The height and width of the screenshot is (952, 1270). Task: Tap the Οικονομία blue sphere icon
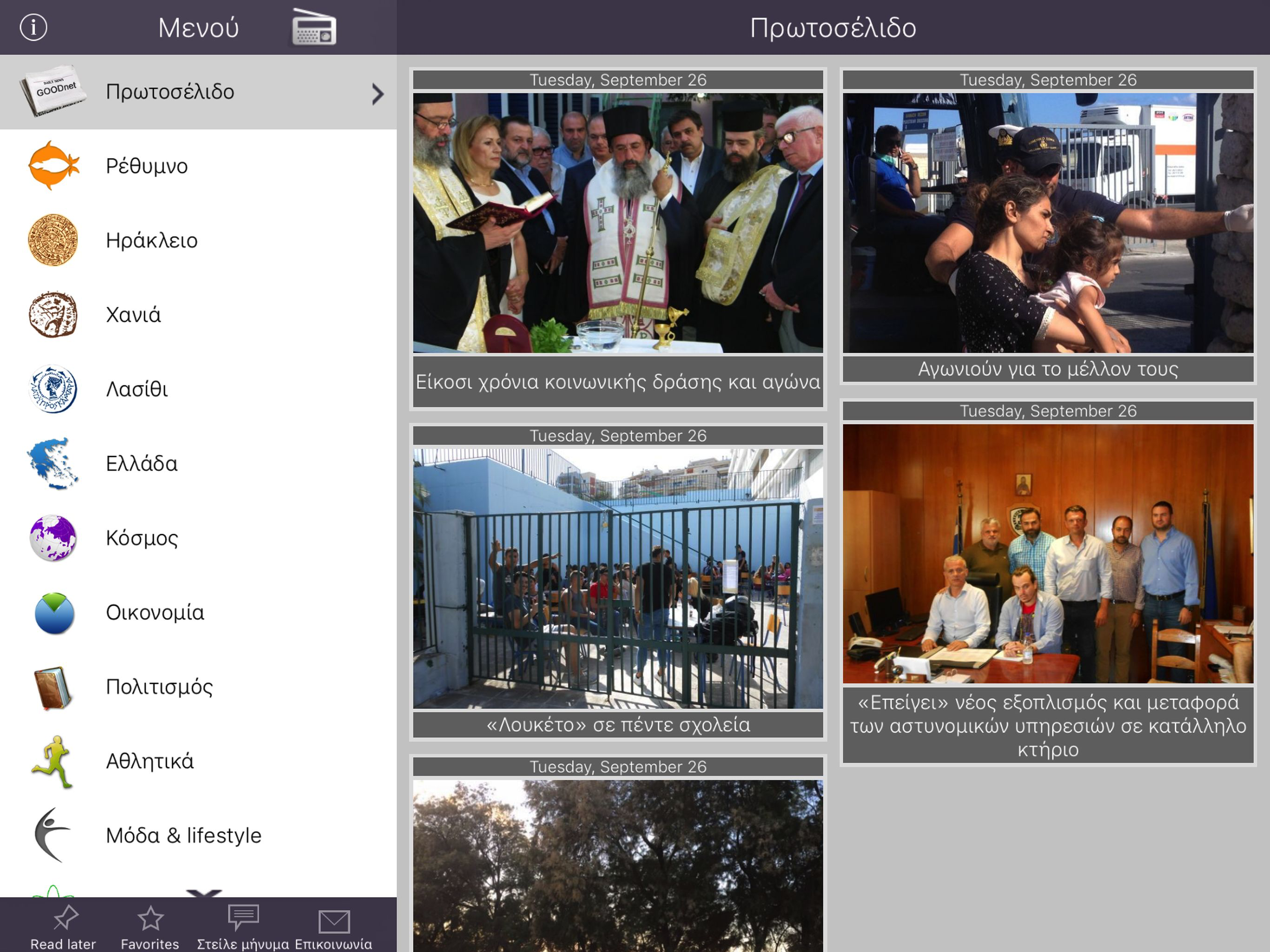click(54, 613)
